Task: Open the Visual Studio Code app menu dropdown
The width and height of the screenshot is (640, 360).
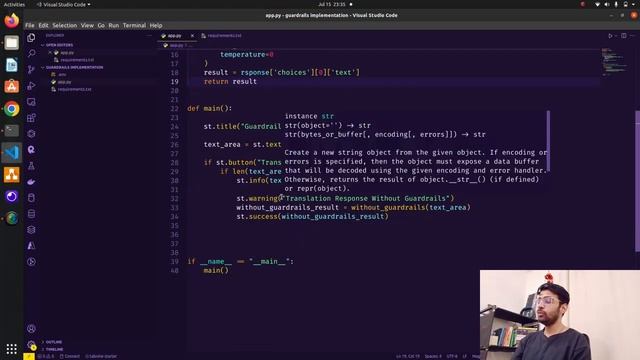Action: coord(64,4)
